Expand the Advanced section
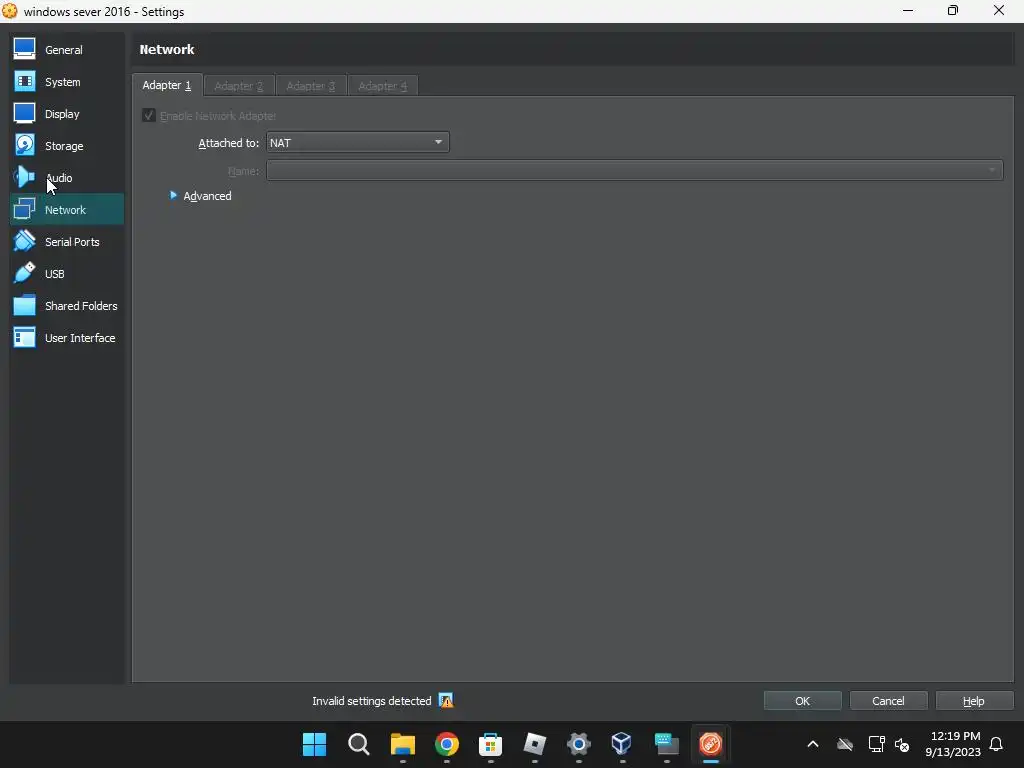The image size is (1024, 768). coord(200,196)
